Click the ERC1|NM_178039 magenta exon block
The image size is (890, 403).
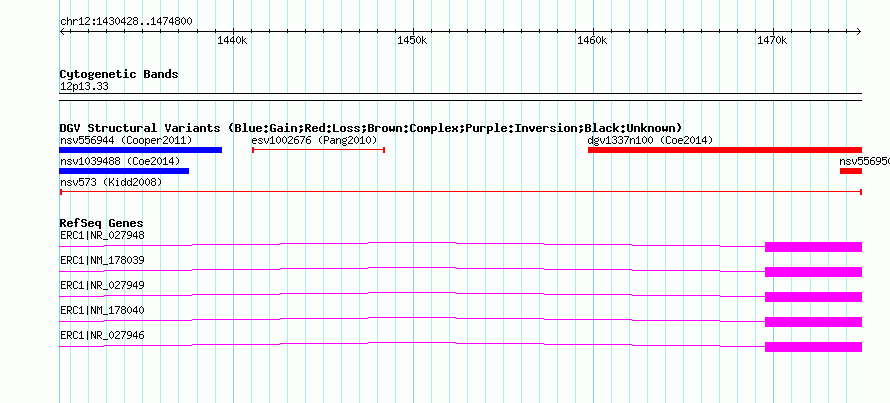pyautogui.click(x=813, y=272)
